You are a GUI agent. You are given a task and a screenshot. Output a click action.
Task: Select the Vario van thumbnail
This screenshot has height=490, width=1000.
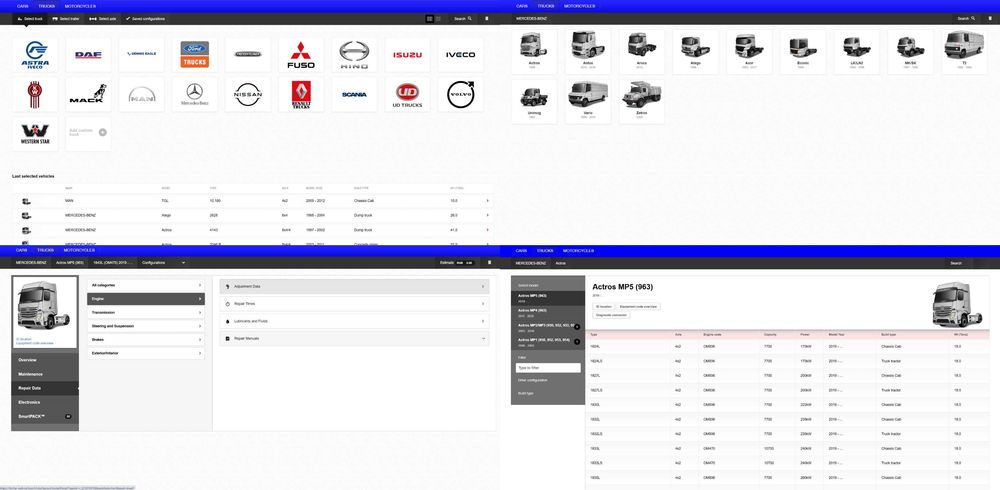[588, 101]
